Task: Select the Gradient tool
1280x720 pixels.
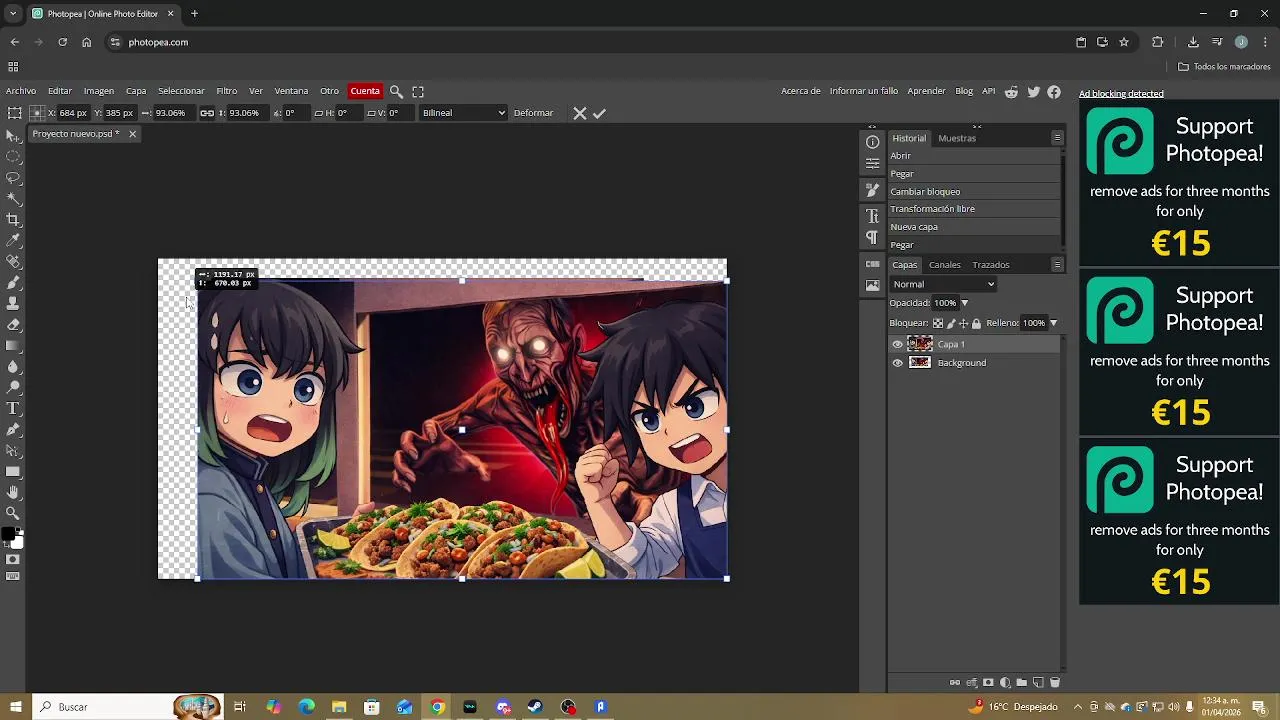Action: 13,345
